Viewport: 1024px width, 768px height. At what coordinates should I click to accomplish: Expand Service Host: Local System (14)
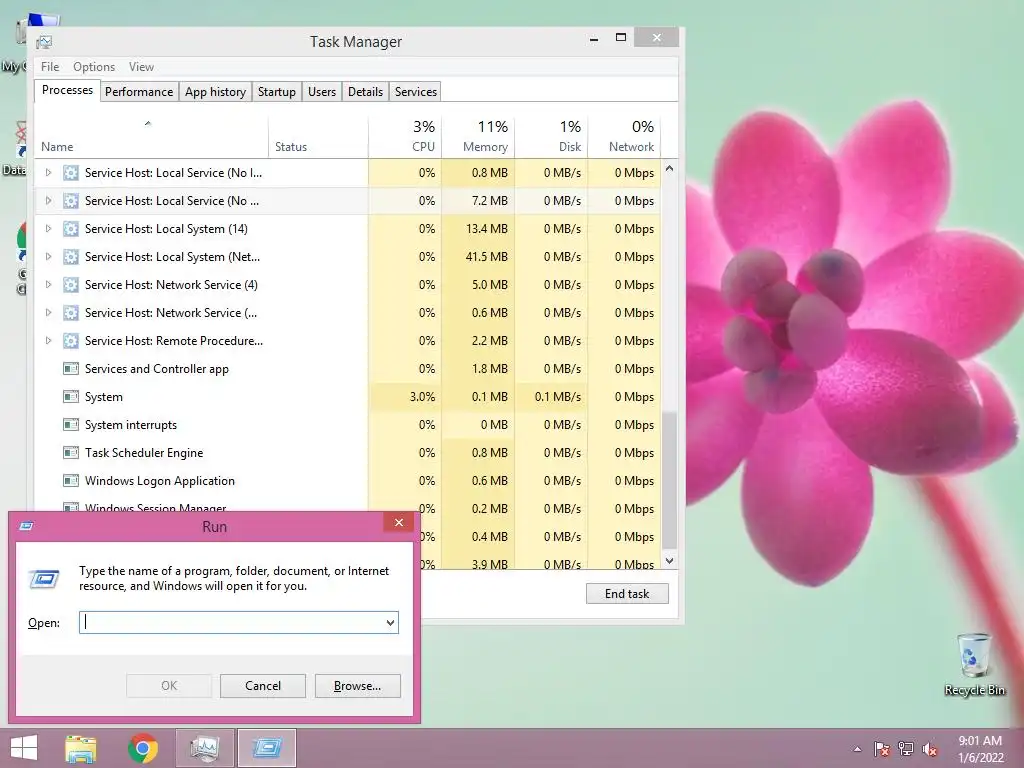48,229
